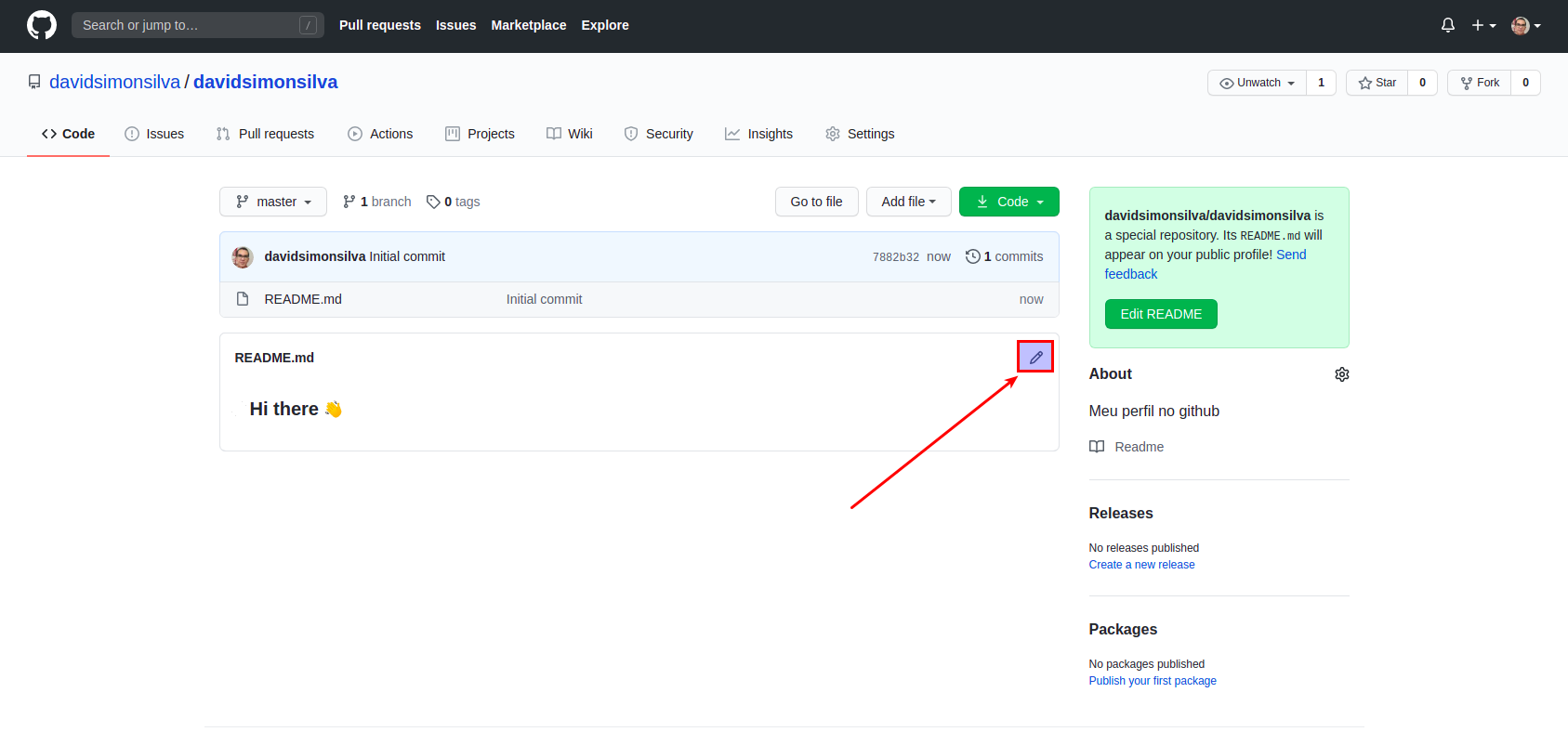Click Pull requests in top navigation
Viewport: 1568px width, 745px height.
380,25
